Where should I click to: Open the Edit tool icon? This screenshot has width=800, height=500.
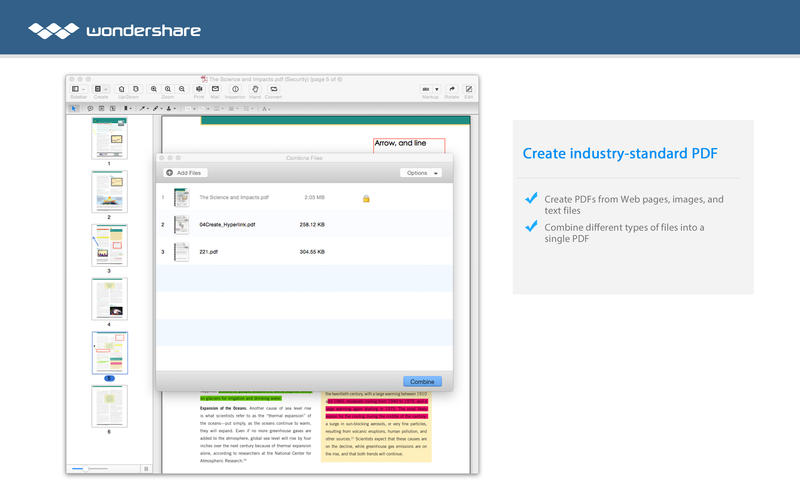coord(469,89)
